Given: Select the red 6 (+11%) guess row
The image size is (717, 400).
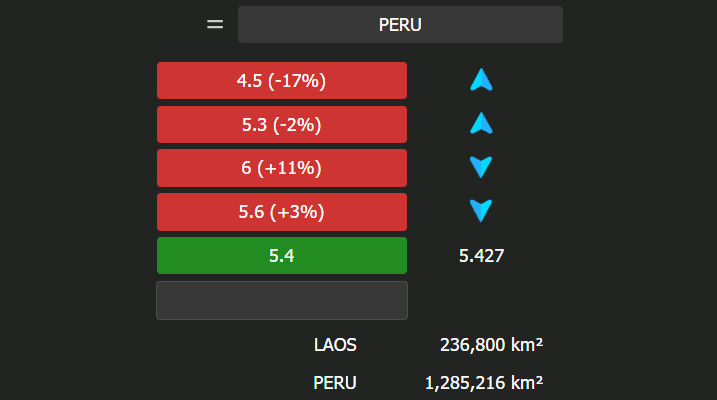Looking at the screenshot, I should [x=282, y=168].
